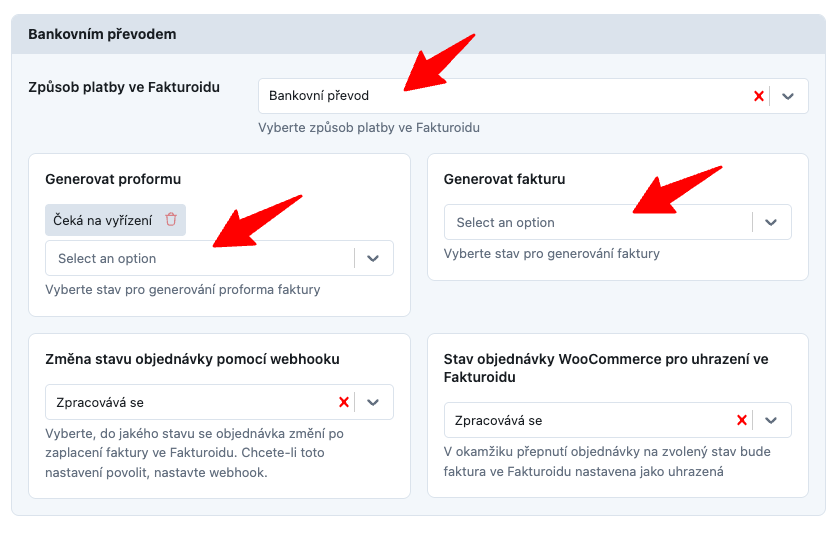
Task: Click the Bankovní převod payment method field
Action: pos(500,96)
